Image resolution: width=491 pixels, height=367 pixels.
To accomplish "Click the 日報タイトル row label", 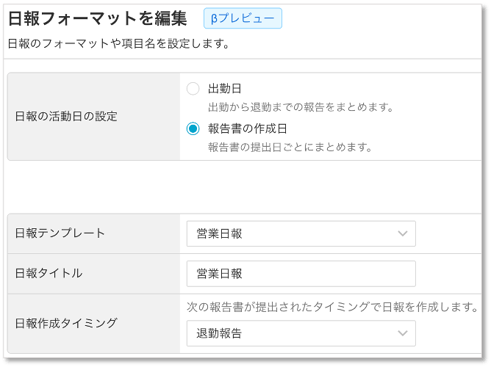I will click(49, 273).
